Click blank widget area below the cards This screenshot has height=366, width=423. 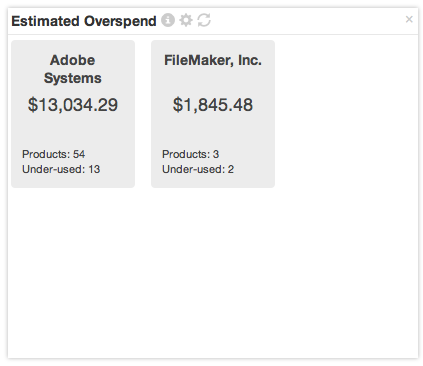pyautogui.click(x=213, y=273)
